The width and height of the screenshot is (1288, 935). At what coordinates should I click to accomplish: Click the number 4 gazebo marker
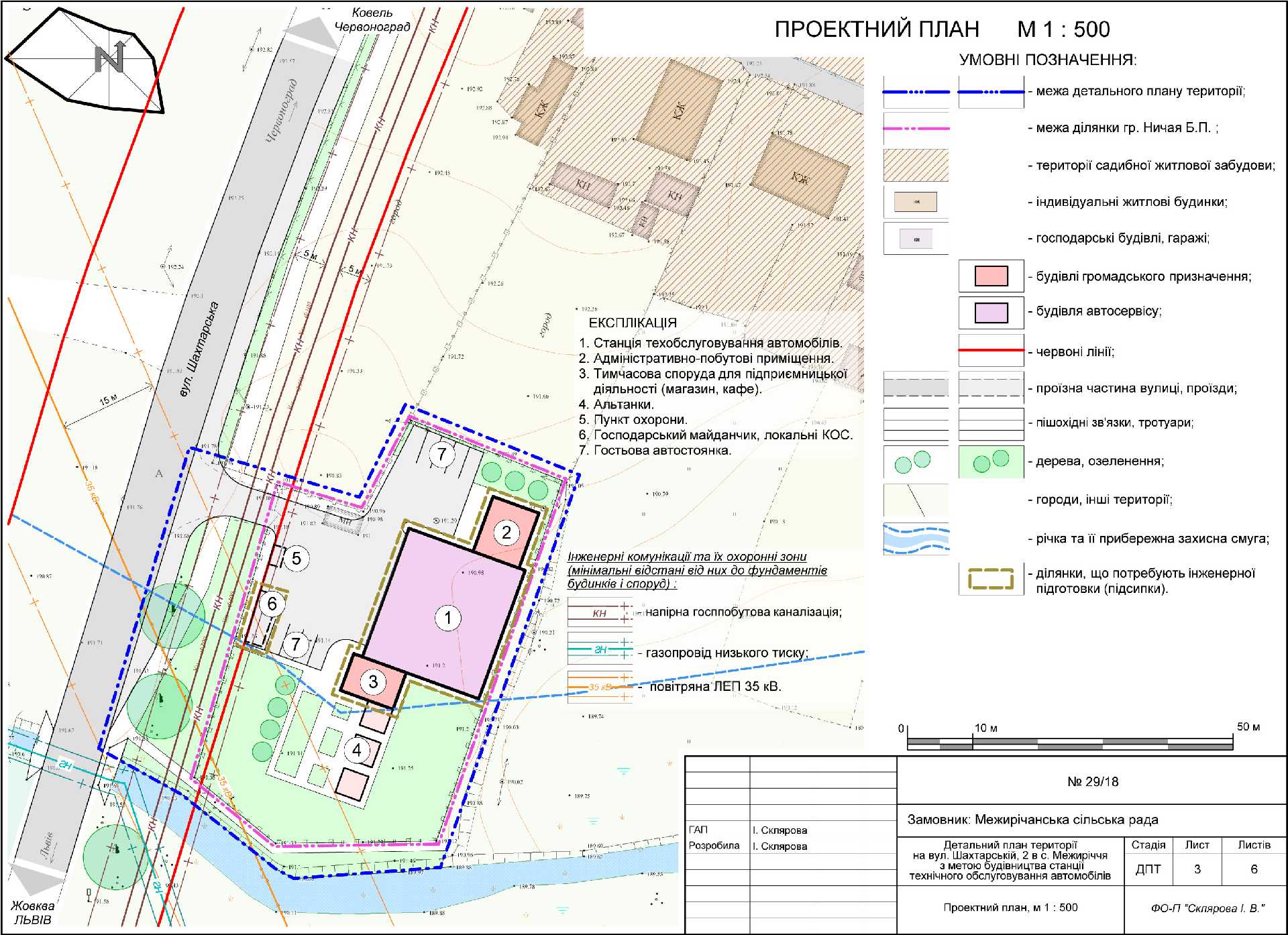pos(357,751)
